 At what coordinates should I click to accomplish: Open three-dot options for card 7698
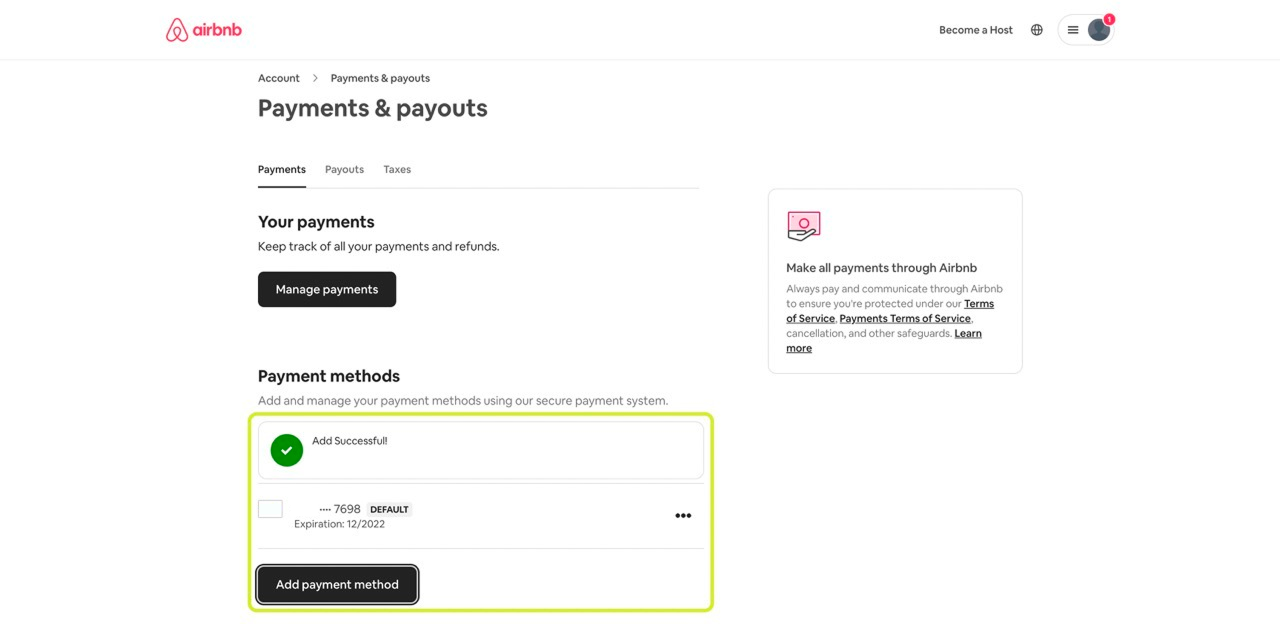pos(683,516)
